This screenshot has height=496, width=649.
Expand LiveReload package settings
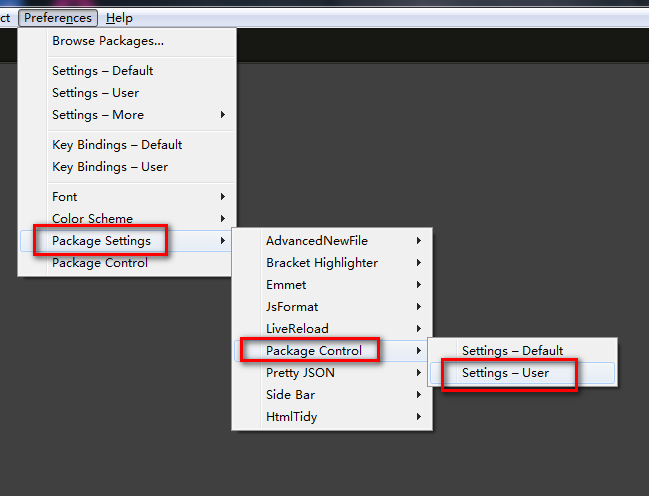[x=332, y=328]
